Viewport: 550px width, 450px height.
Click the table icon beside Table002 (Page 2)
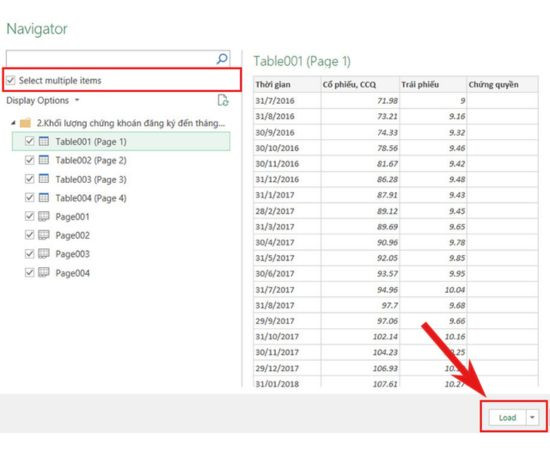tap(44, 160)
